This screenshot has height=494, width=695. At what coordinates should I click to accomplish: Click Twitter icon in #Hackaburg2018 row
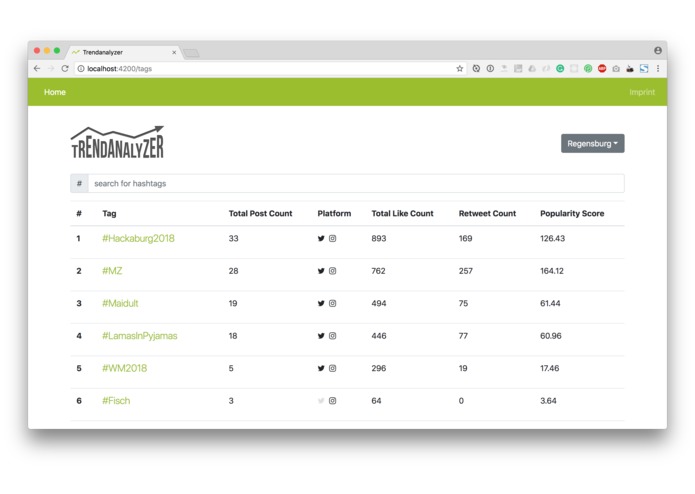coord(321,238)
